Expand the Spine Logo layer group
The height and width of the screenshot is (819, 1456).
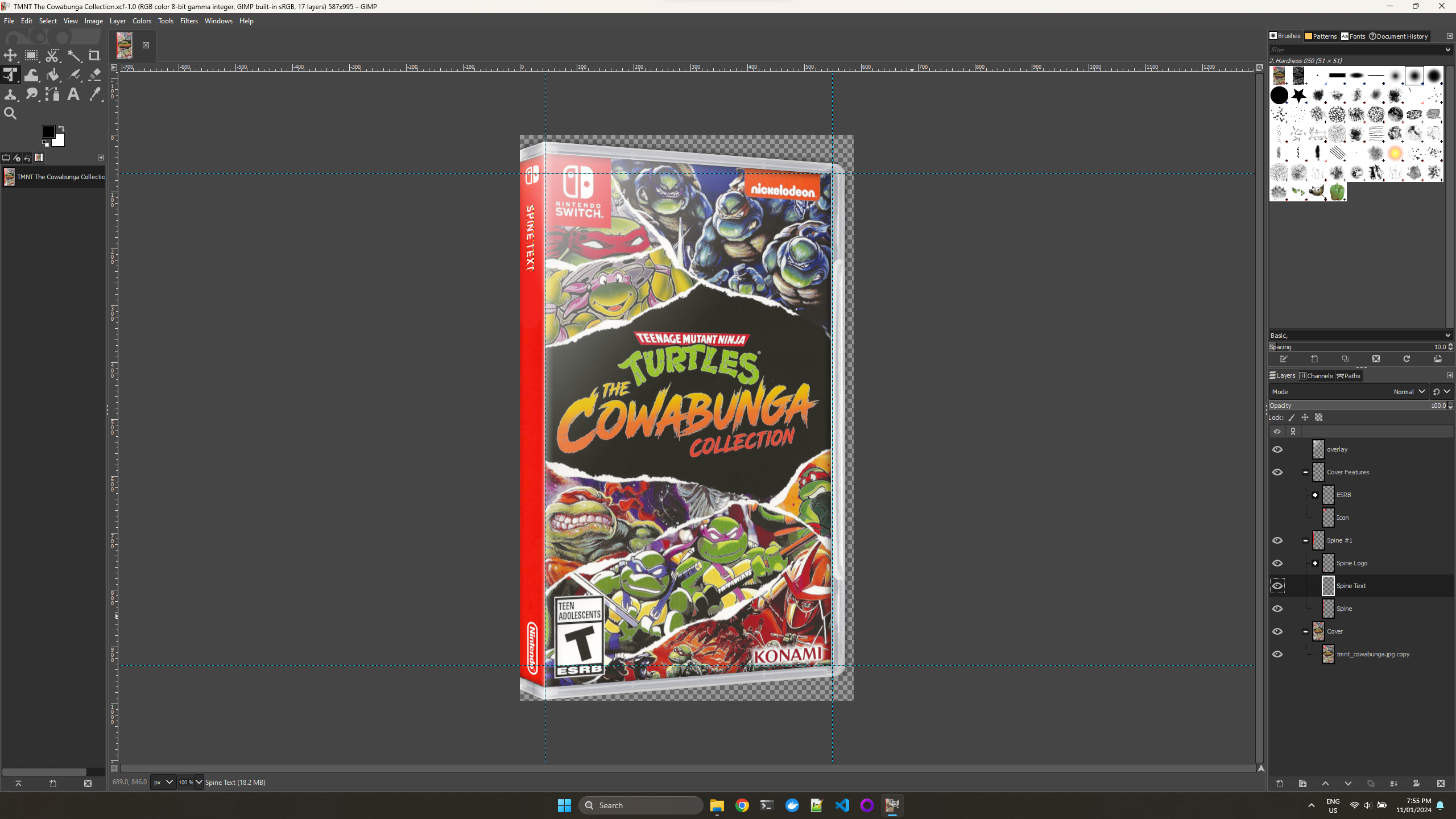(1315, 563)
